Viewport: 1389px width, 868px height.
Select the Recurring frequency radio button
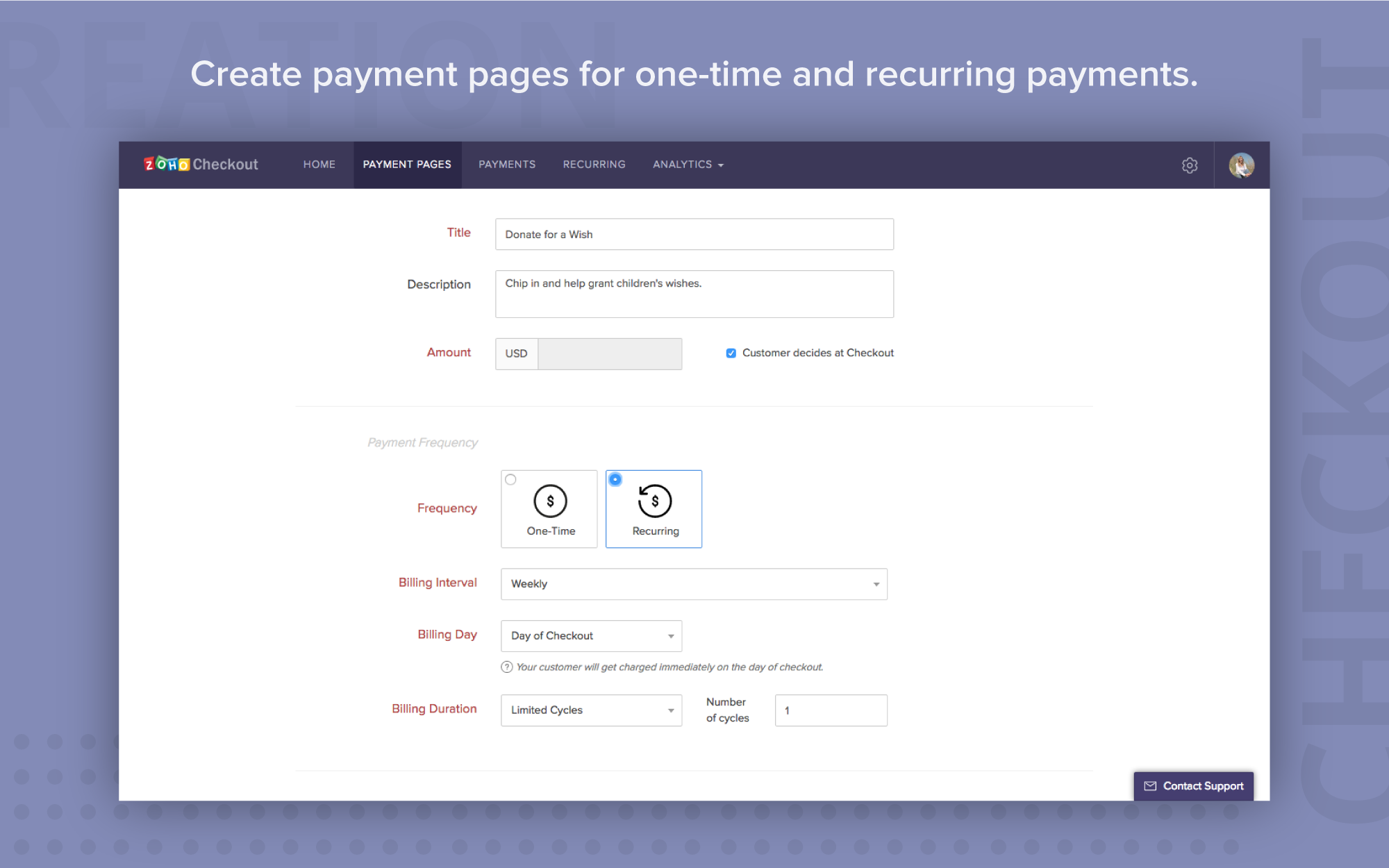pos(615,479)
